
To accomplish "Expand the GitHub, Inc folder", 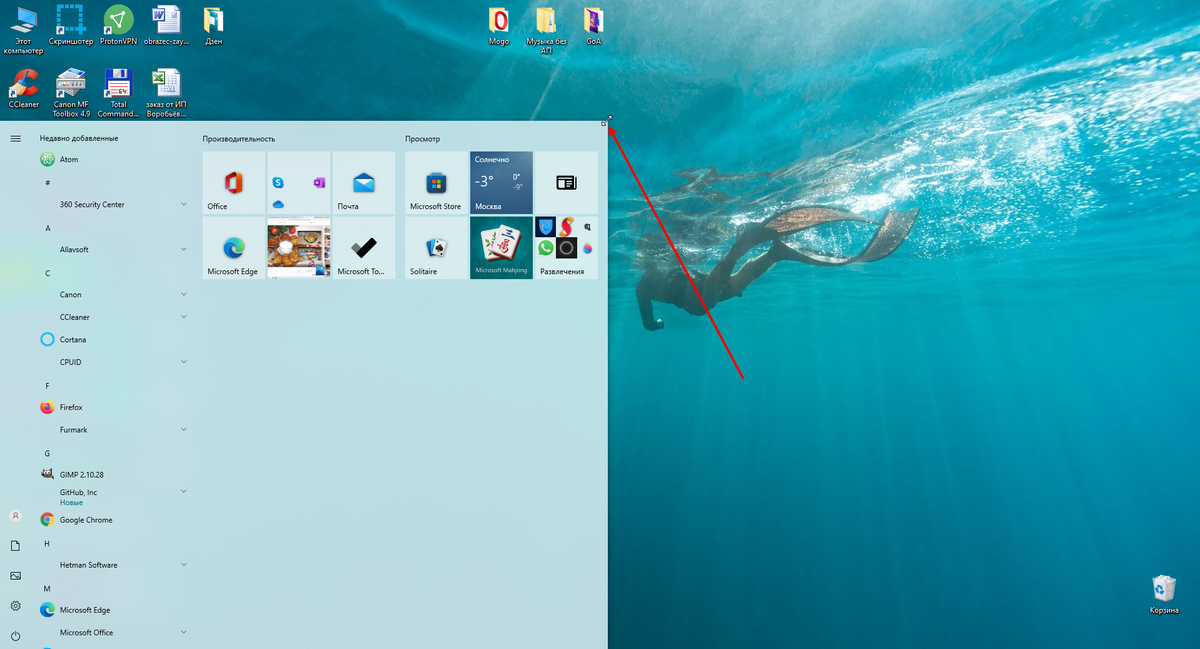I will 113,497.
